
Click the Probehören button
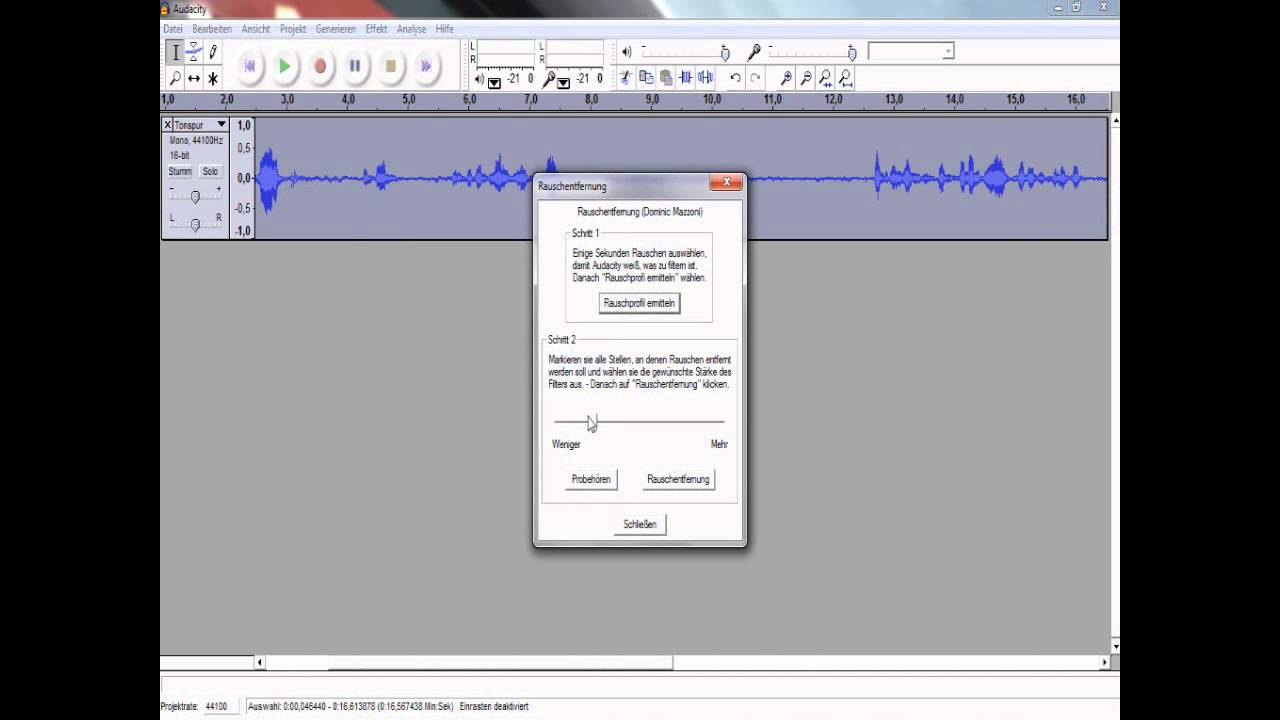(591, 480)
